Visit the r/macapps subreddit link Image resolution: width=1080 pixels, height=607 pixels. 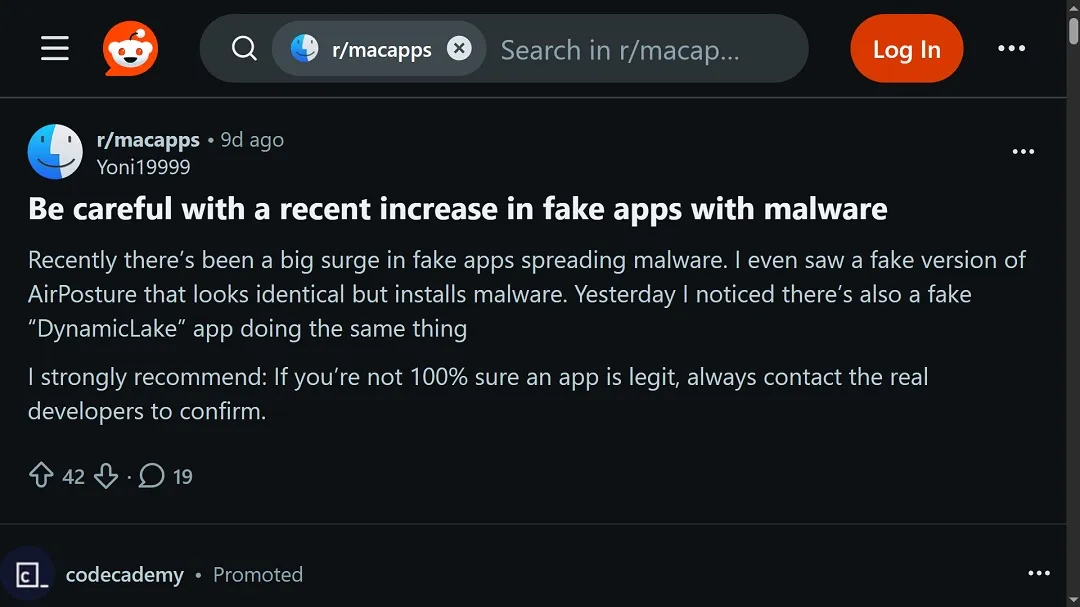click(x=148, y=139)
